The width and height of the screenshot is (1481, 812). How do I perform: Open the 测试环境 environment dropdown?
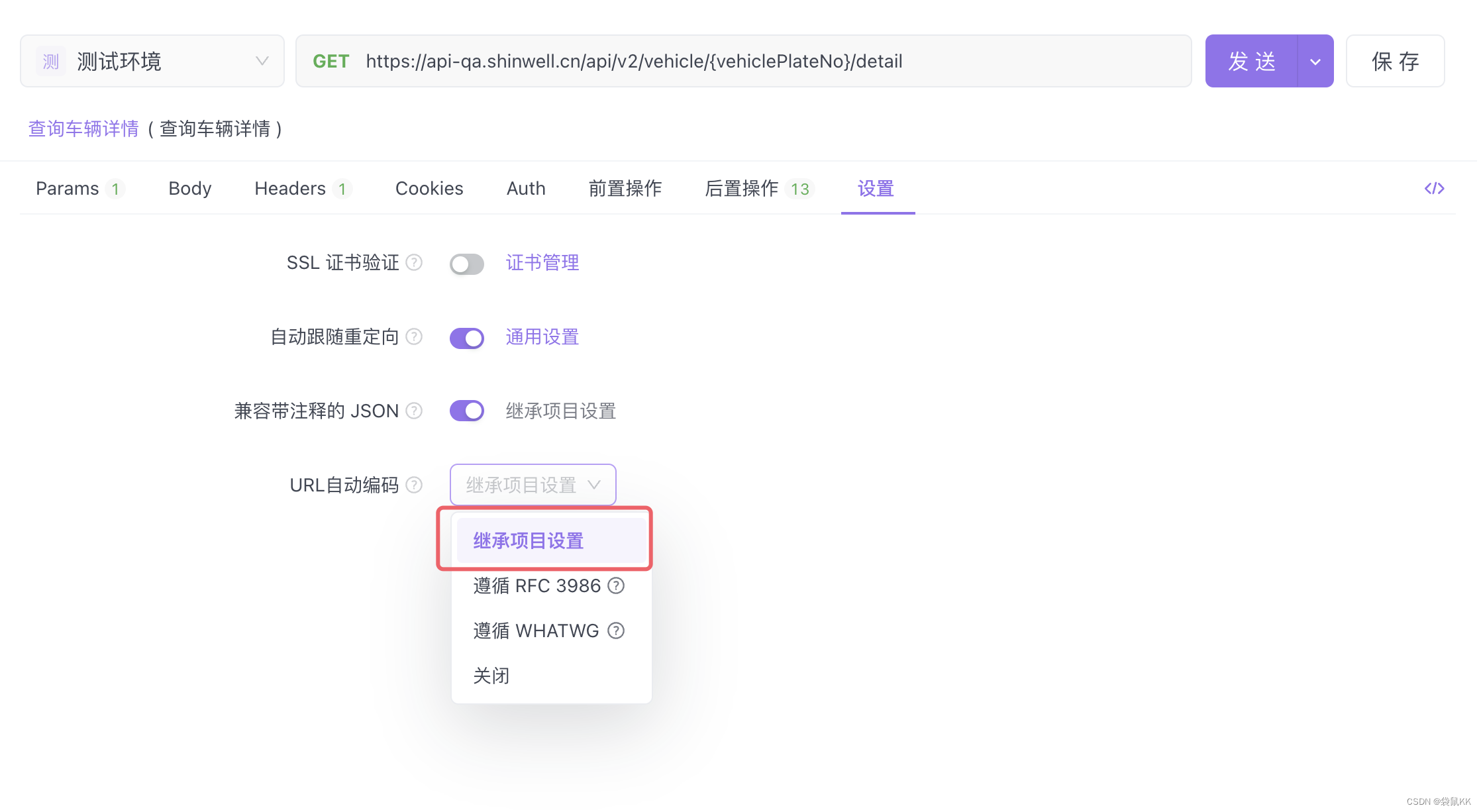[x=152, y=61]
